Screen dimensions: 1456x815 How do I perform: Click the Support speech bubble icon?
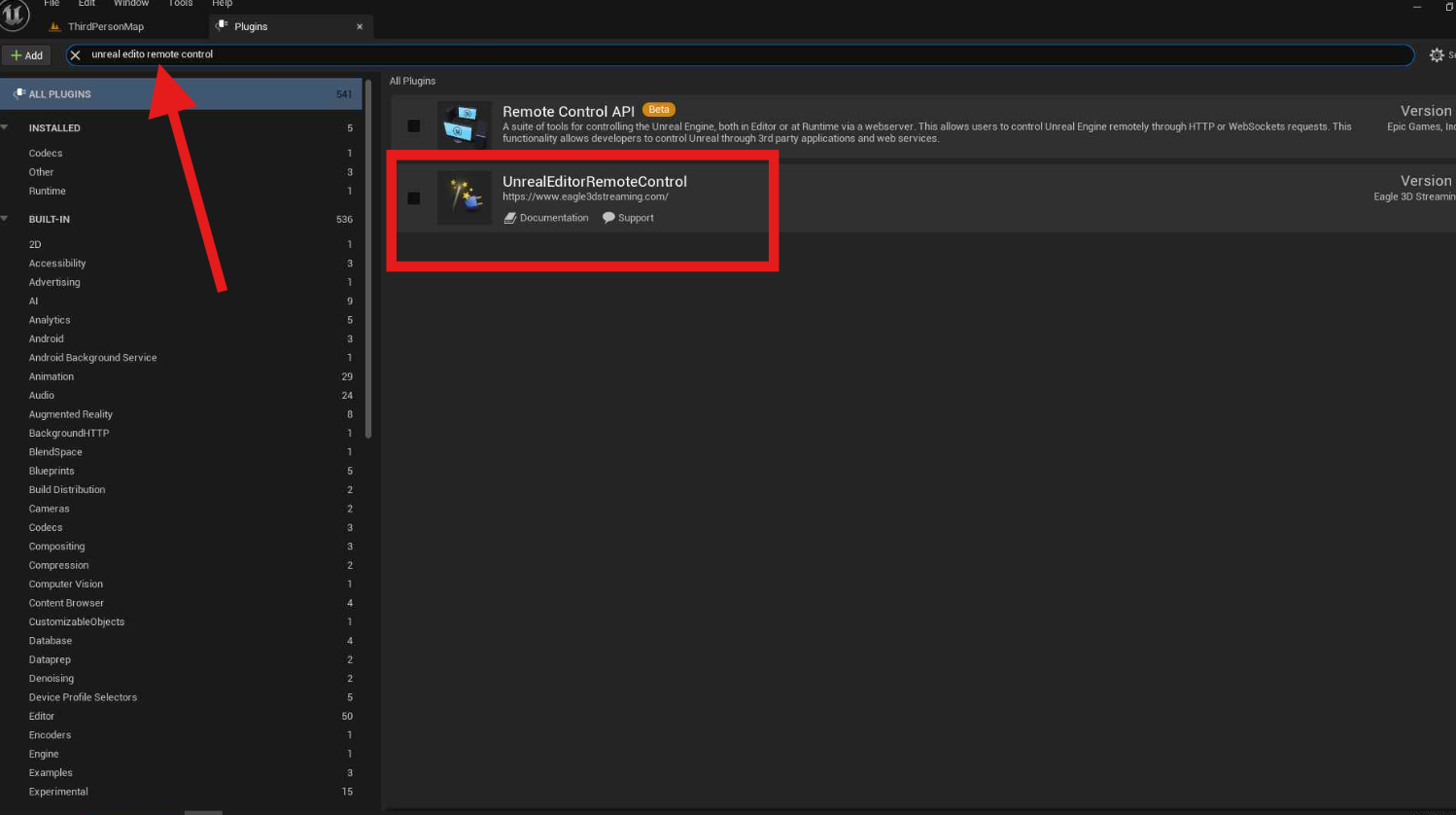[x=608, y=218]
